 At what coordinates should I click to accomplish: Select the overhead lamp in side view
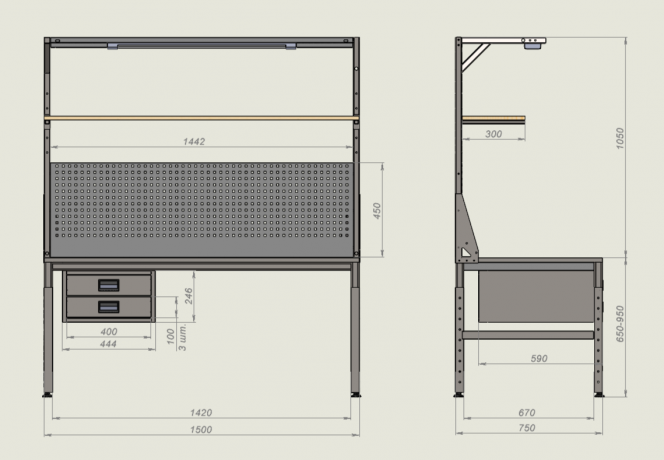(x=534, y=43)
